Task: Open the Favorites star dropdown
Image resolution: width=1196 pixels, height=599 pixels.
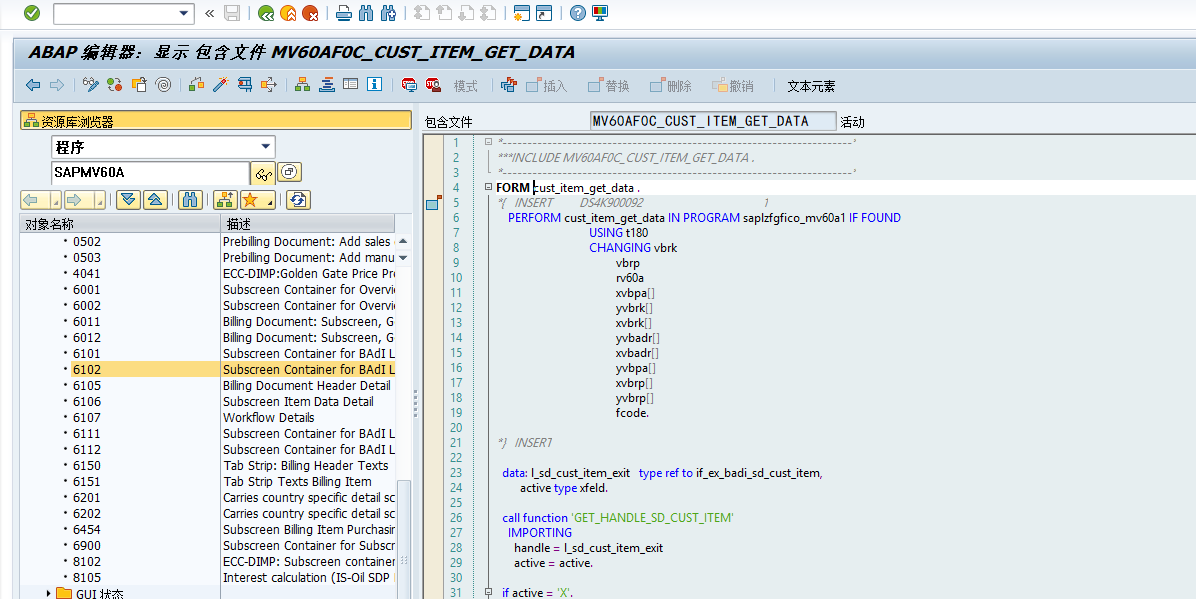Action: pos(257,200)
